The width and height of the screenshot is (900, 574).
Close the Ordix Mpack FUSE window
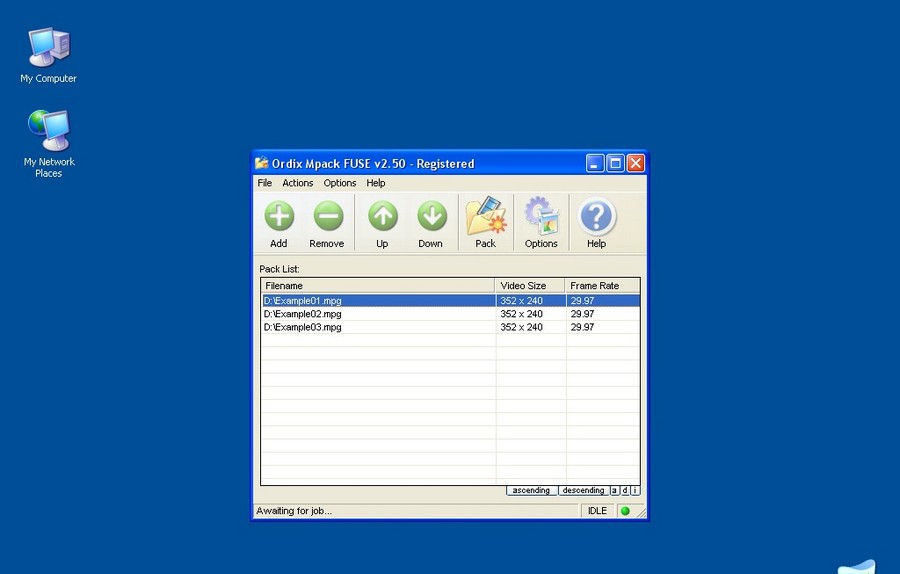pos(635,164)
